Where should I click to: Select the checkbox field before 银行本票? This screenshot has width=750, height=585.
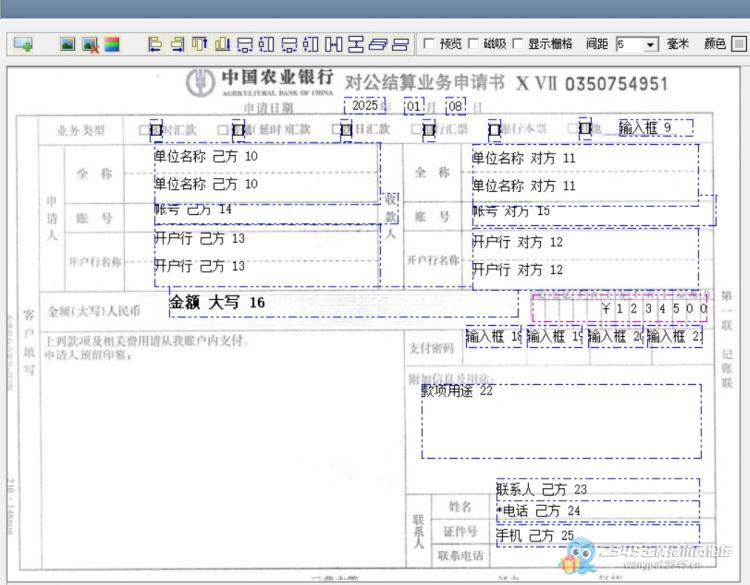(x=495, y=130)
